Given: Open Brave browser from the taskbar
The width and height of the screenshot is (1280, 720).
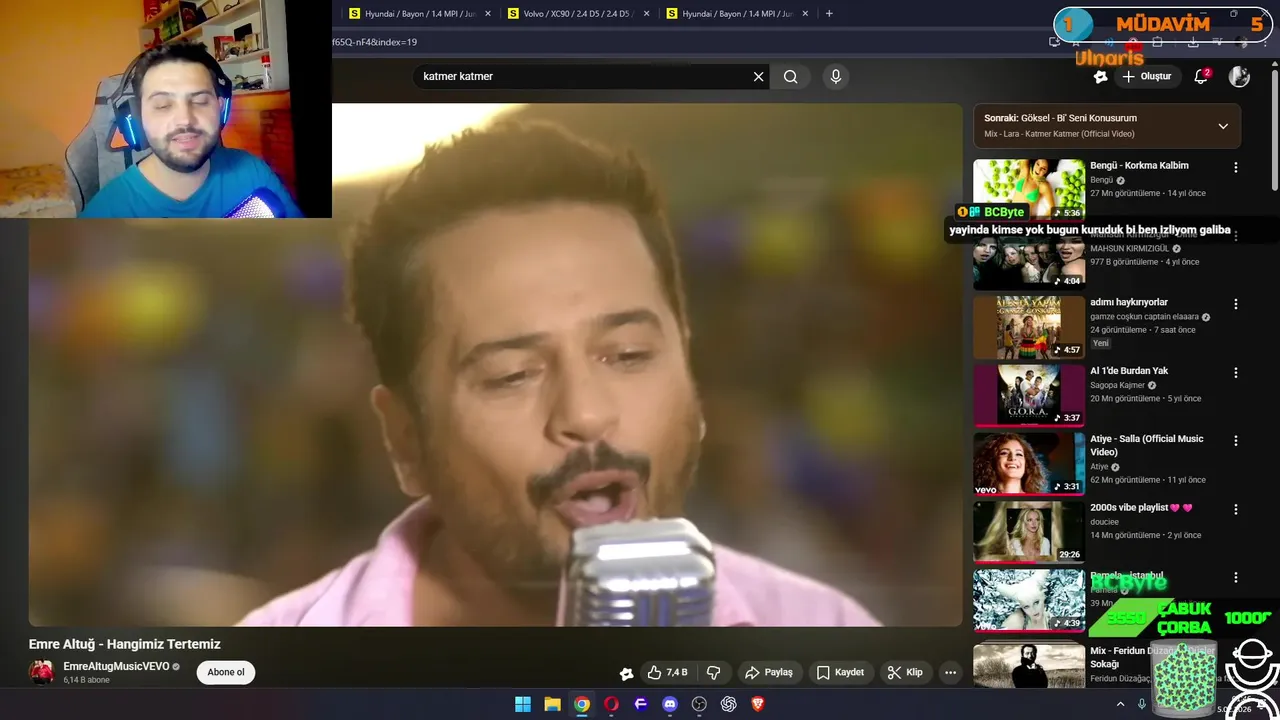Looking at the screenshot, I should click(758, 704).
